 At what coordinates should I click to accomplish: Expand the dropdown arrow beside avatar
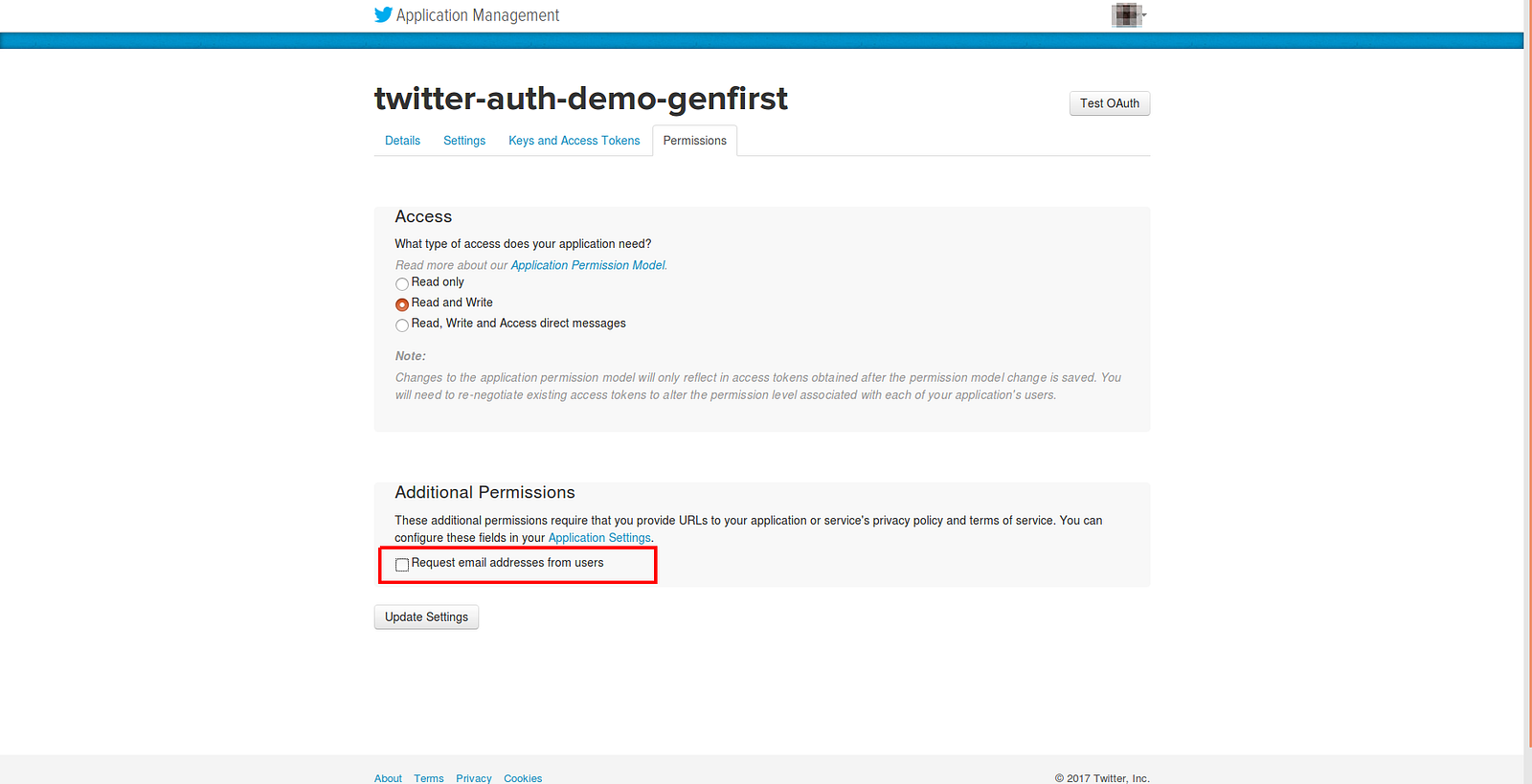(1144, 15)
